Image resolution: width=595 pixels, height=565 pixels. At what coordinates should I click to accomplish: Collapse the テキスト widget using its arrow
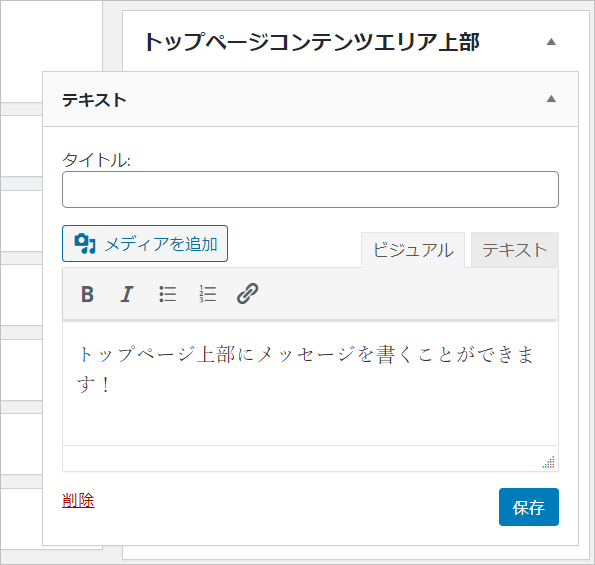[x=551, y=99]
